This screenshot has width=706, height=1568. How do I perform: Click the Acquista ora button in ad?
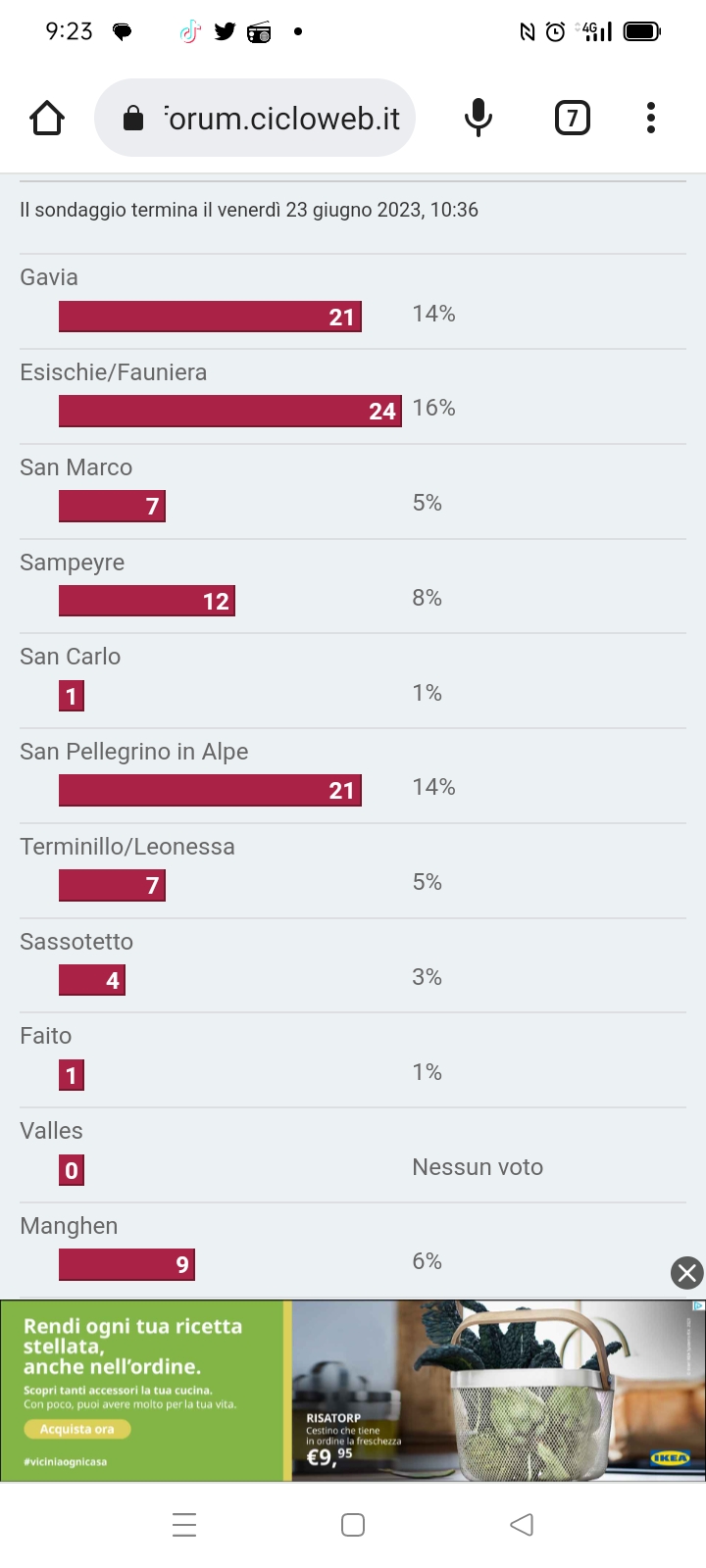[76, 1429]
